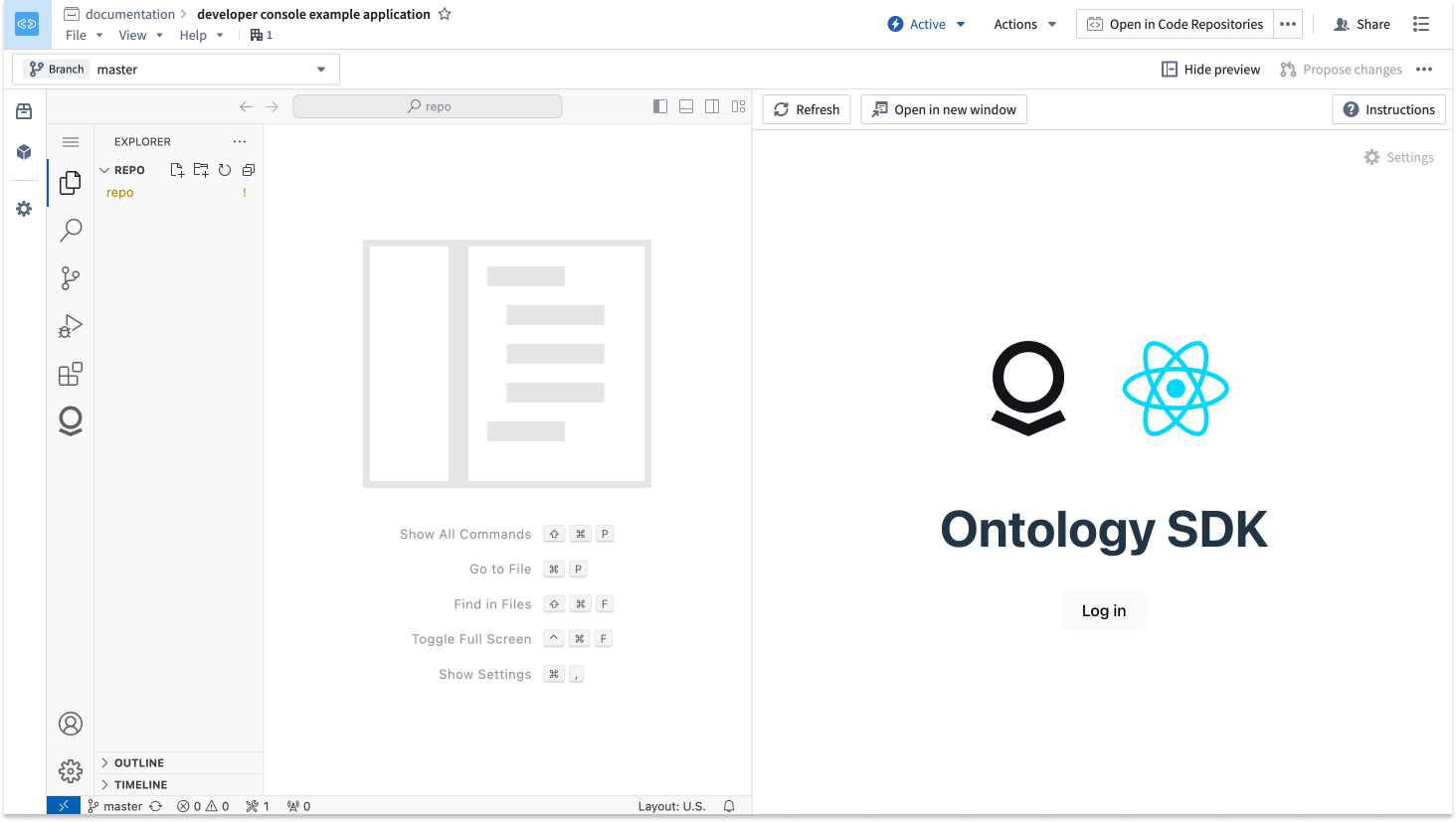1456x822 pixels.
Task: Open the Run and Debug view
Action: (71, 326)
